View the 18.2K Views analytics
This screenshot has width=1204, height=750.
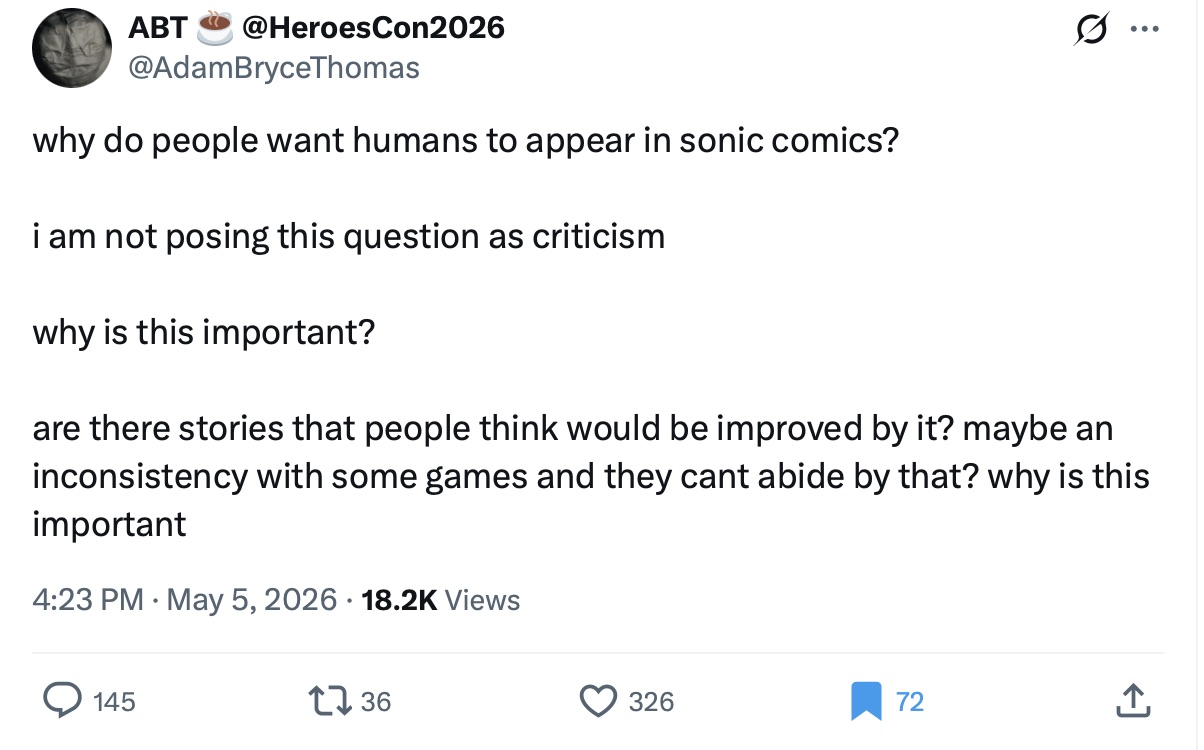441,600
